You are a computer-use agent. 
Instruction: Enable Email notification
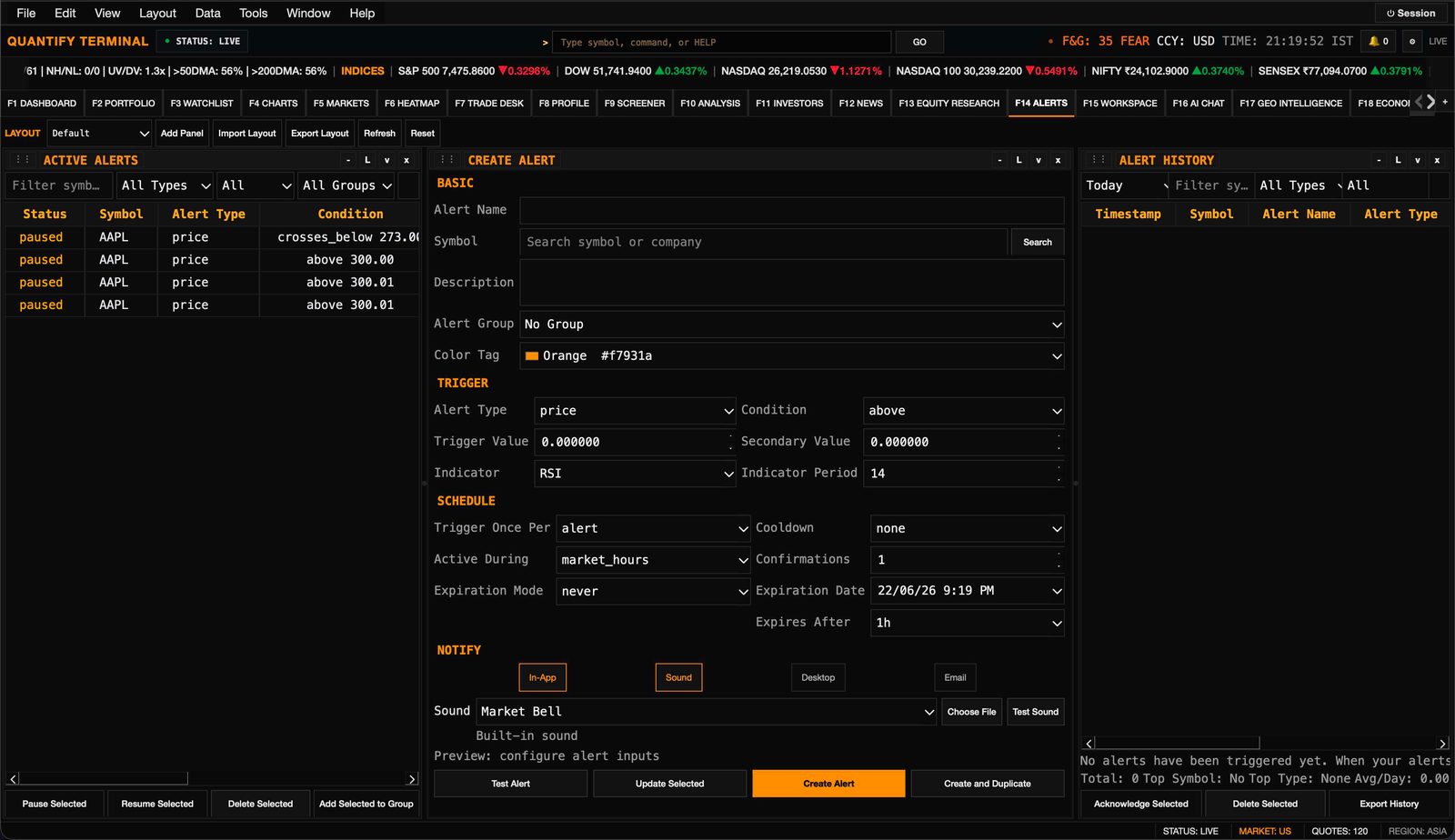click(955, 677)
